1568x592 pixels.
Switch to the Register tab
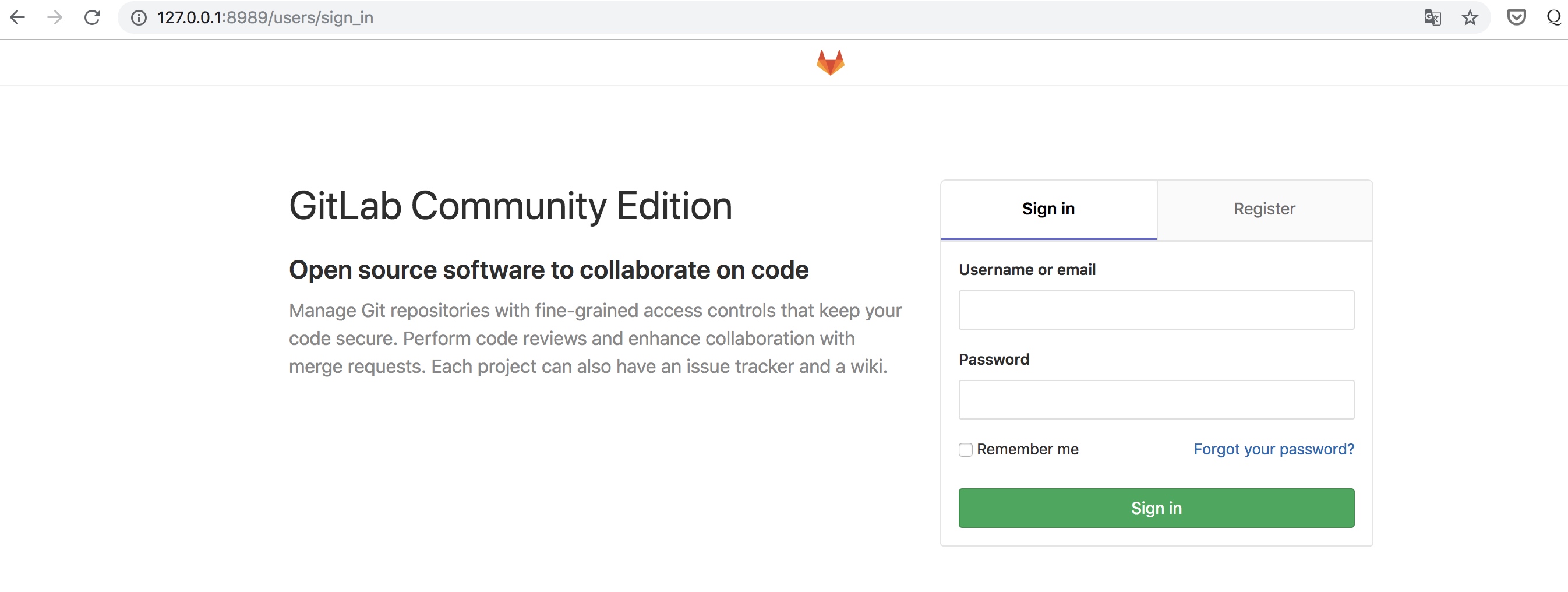[1265, 209]
